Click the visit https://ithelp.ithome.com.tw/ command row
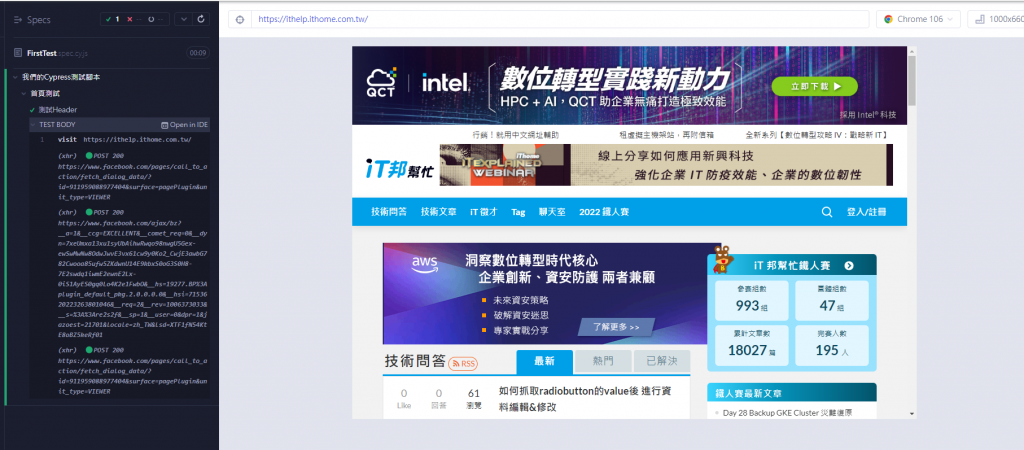1024x450 pixels. 121,139
